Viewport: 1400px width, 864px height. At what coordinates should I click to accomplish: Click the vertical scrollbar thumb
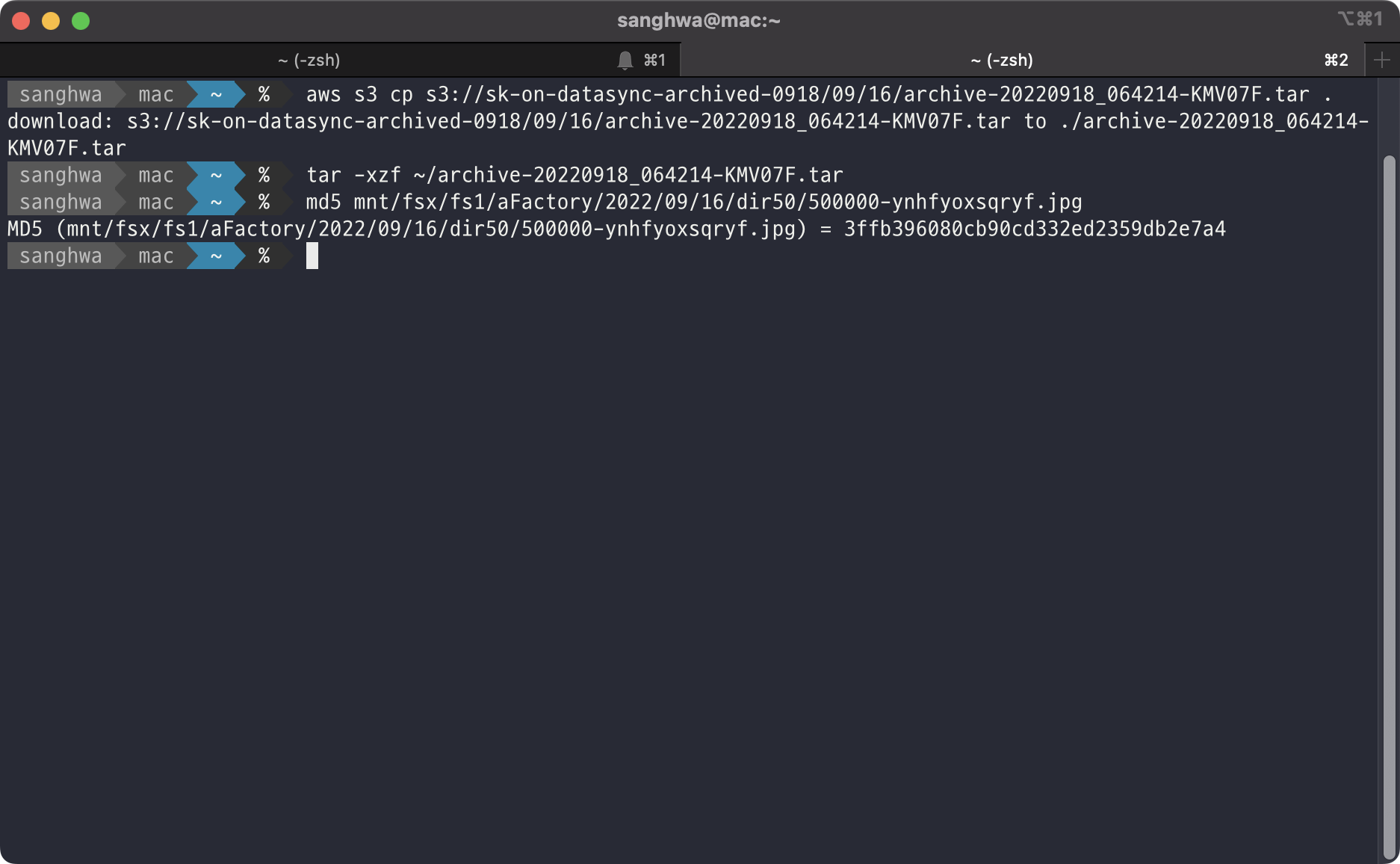point(1389,507)
